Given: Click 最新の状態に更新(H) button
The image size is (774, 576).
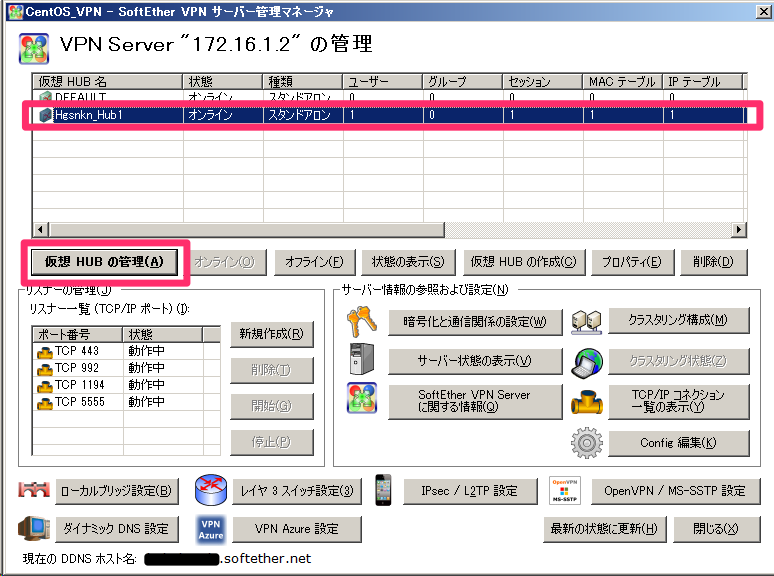Looking at the screenshot, I should [x=604, y=529].
